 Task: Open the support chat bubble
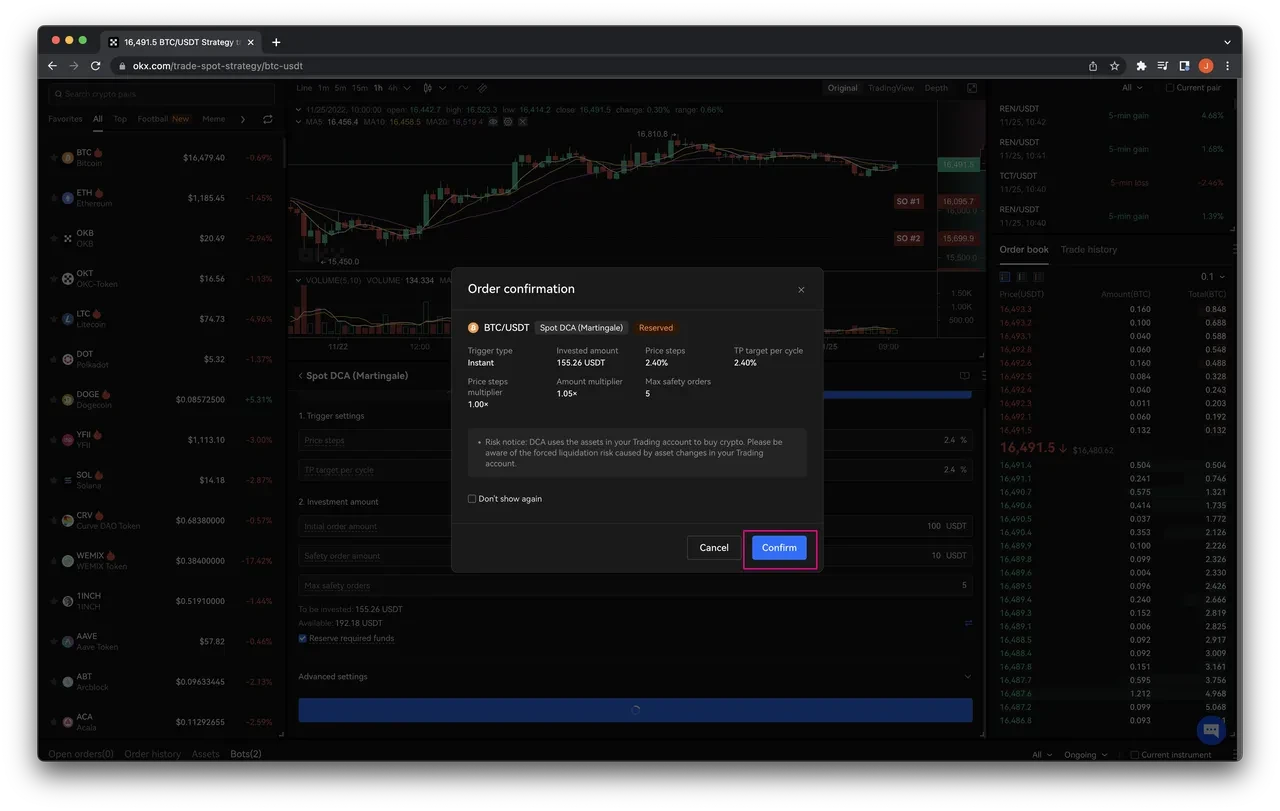click(x=1211, y=729)
